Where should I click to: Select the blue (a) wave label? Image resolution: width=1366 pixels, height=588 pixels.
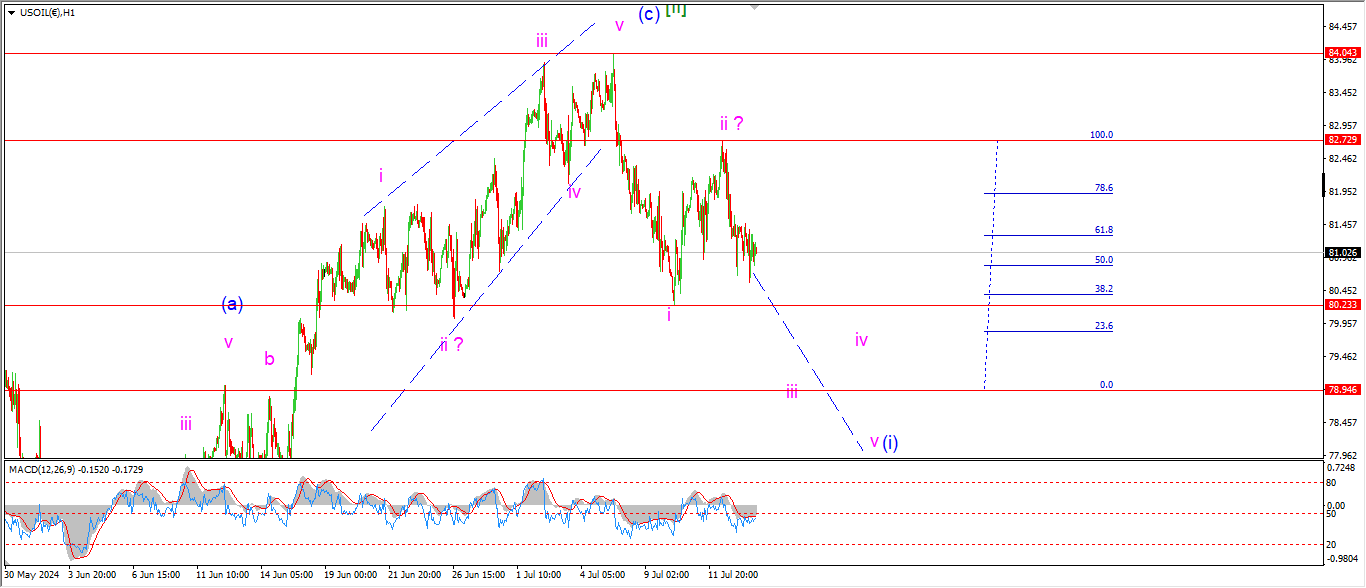[x=232, y=304]
